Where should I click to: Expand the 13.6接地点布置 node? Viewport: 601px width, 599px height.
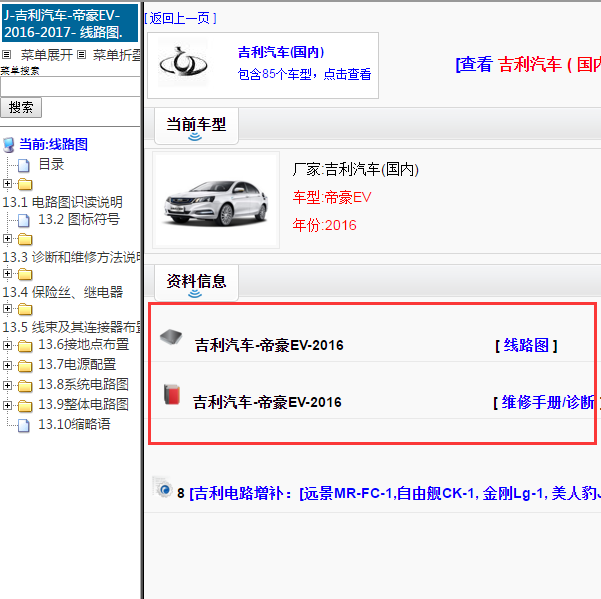tap(7, 345)
